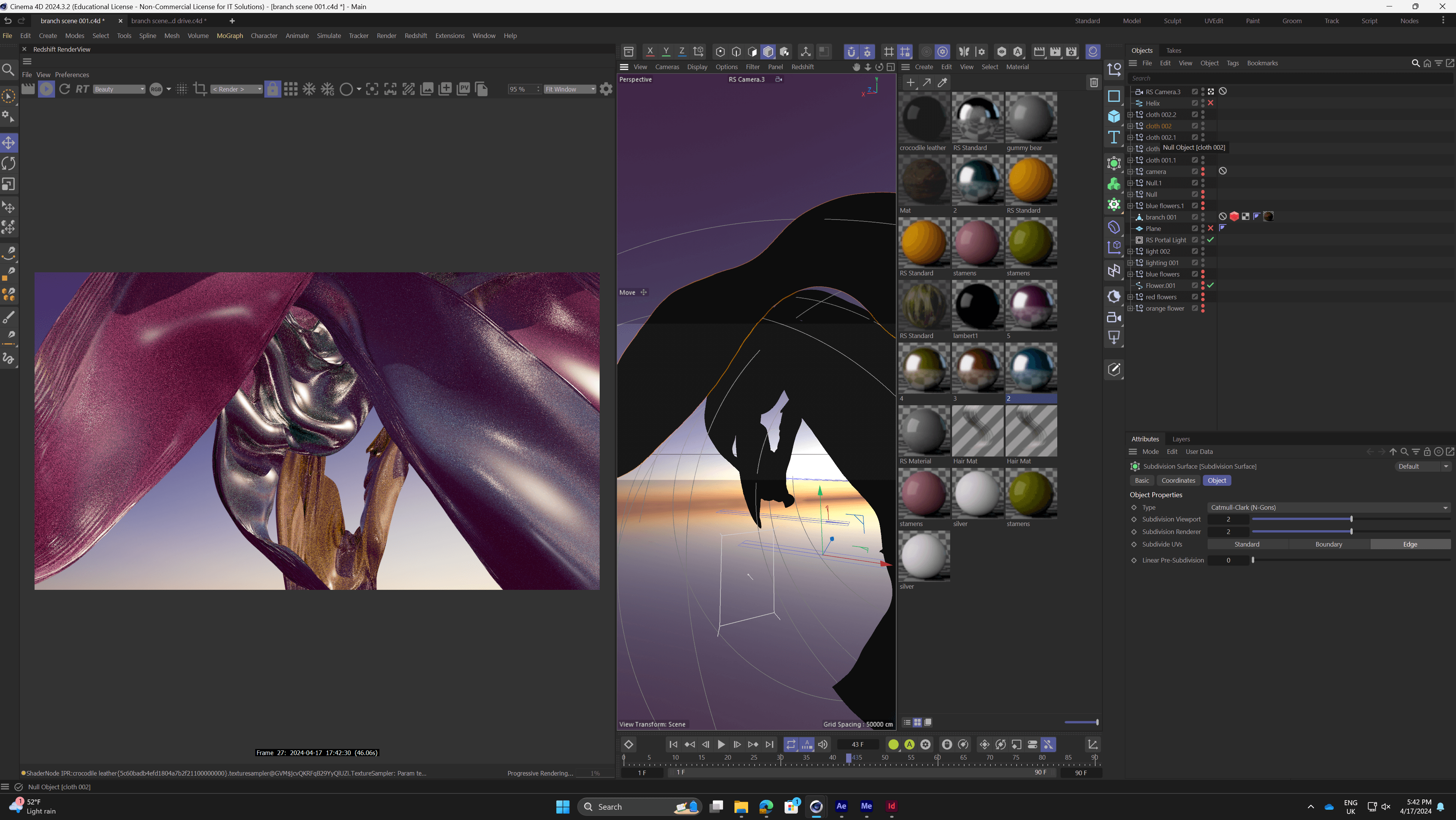Open RenderView Preferences
This screenshot has width=1456, height=820.
click(72, 74)
